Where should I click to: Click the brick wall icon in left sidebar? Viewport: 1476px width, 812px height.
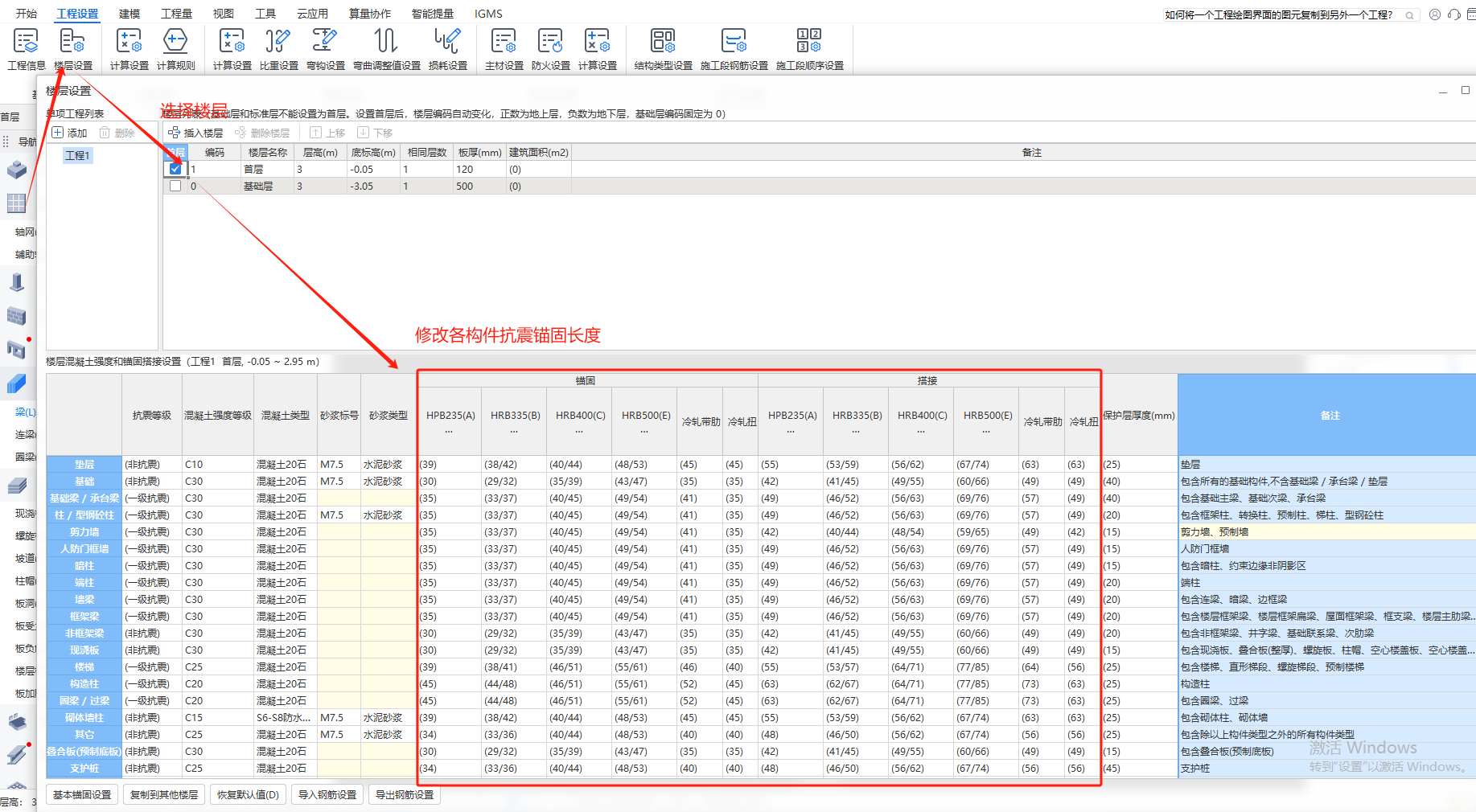click(16, 316)
